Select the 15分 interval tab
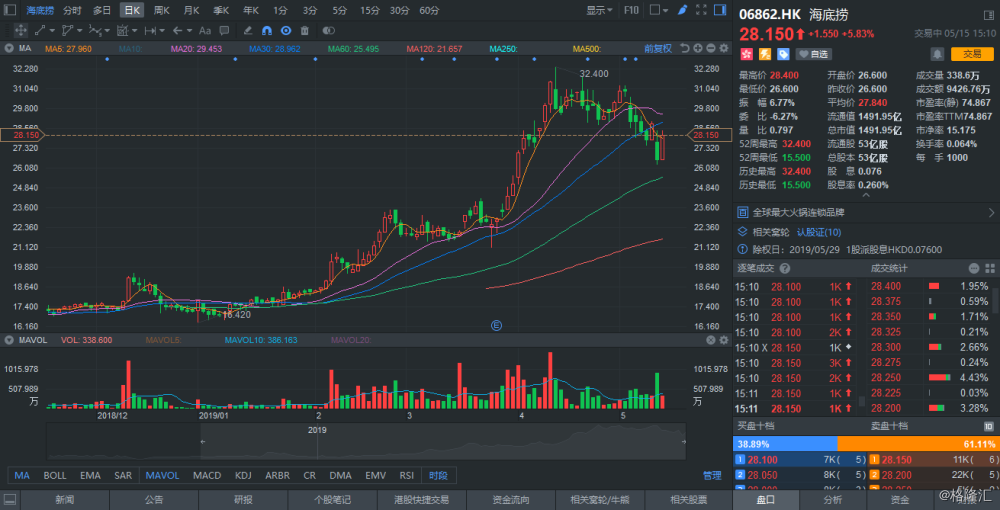1000x510 pixels. (x=369, y=10)
